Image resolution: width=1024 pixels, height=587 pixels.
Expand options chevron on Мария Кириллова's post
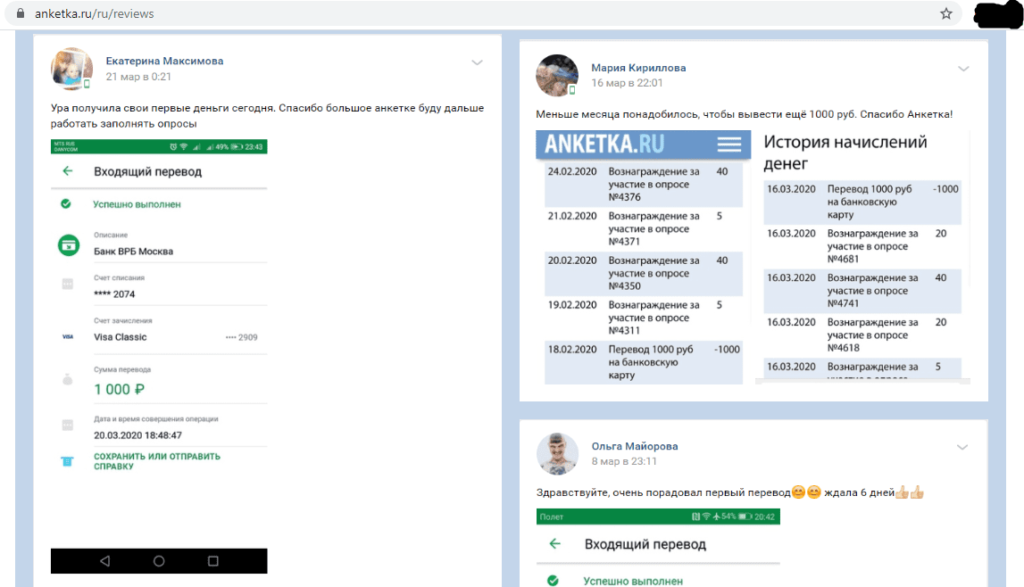point(963,69)
